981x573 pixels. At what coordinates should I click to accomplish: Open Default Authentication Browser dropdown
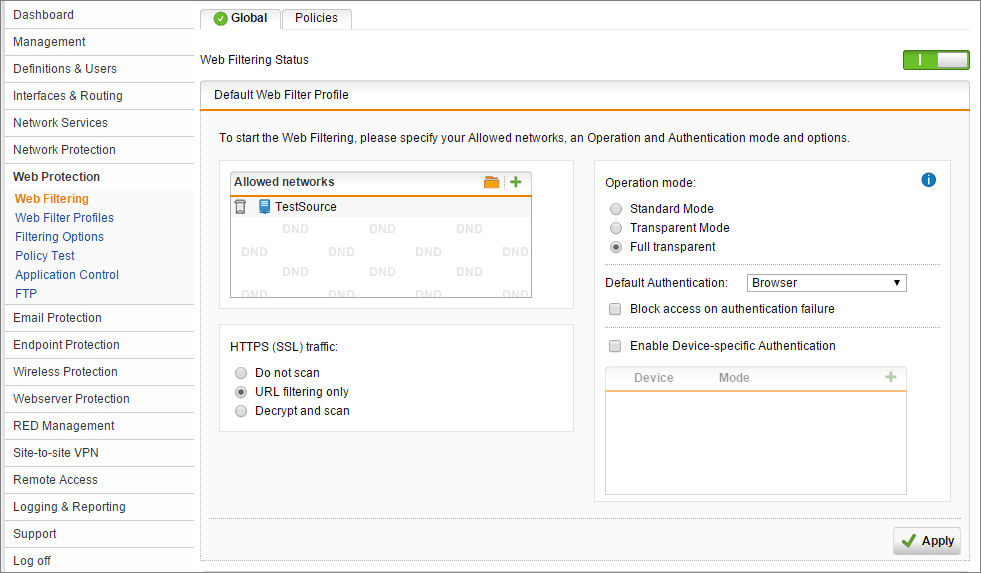(x=826, y=283)
